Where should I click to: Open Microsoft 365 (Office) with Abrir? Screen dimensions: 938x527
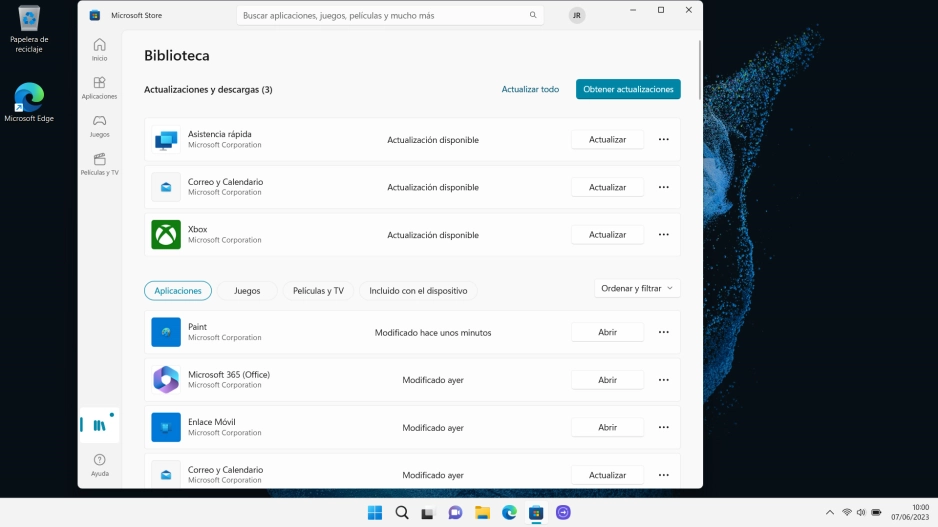(x=607, y=380)
